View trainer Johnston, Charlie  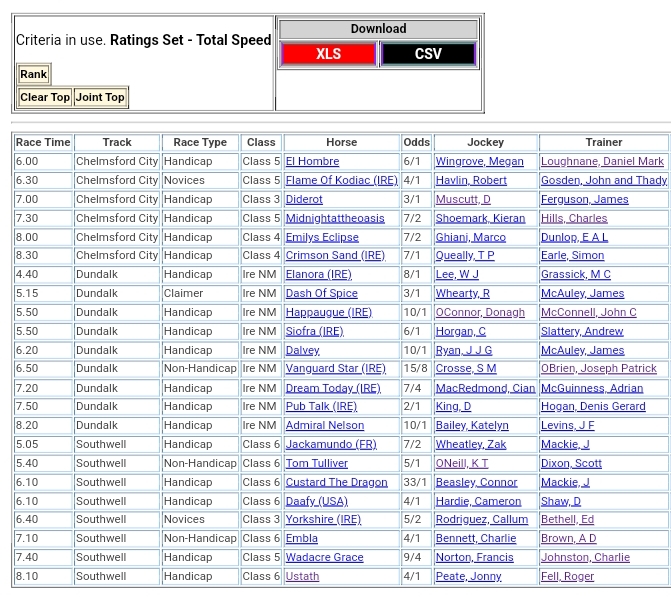tap(585, 557)
